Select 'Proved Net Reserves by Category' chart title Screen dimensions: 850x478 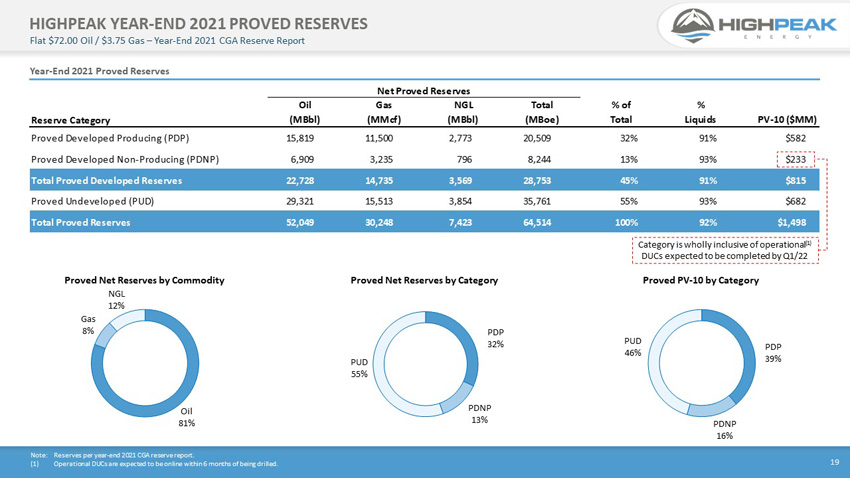(x=424, y=280)
